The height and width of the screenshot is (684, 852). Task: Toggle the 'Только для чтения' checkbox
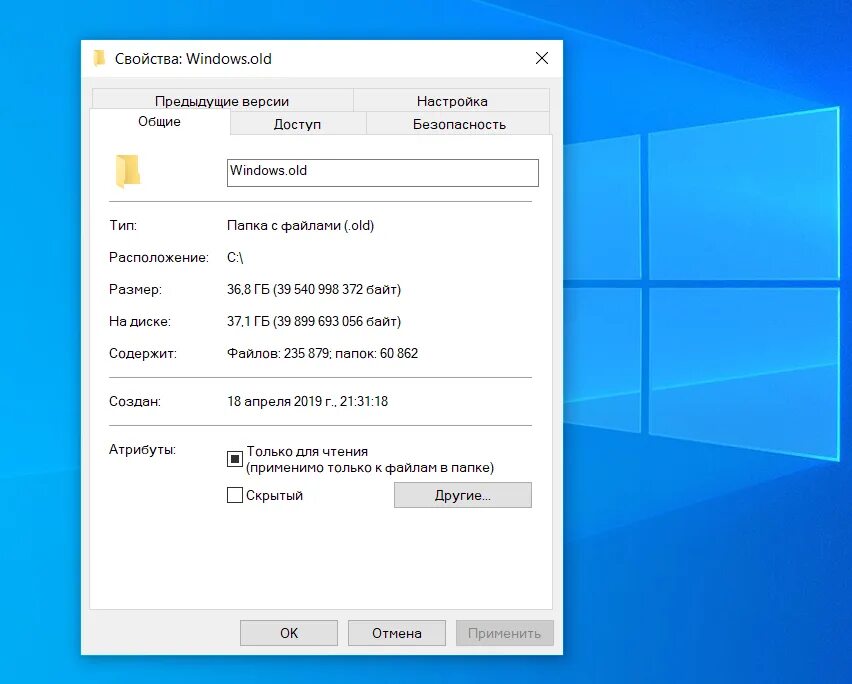[235, 459]
